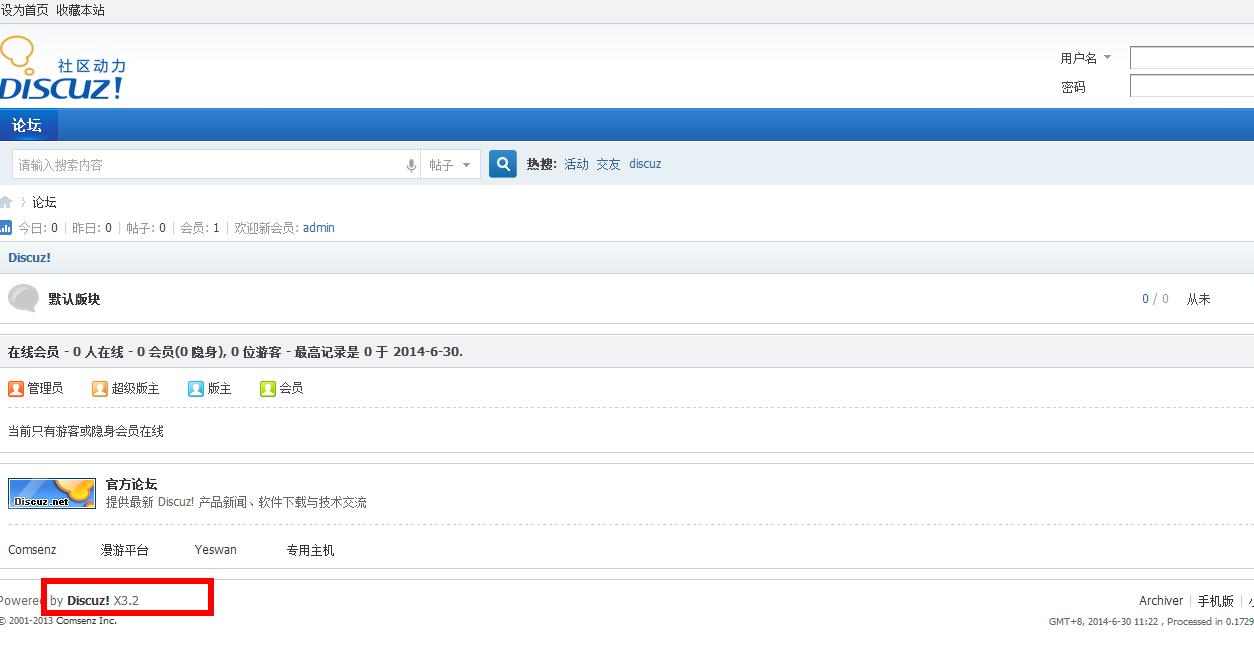Viewport: 1254px width, 664px height.
Task: Expand the 帖子 search type dropdown
Action: (450, 165)
